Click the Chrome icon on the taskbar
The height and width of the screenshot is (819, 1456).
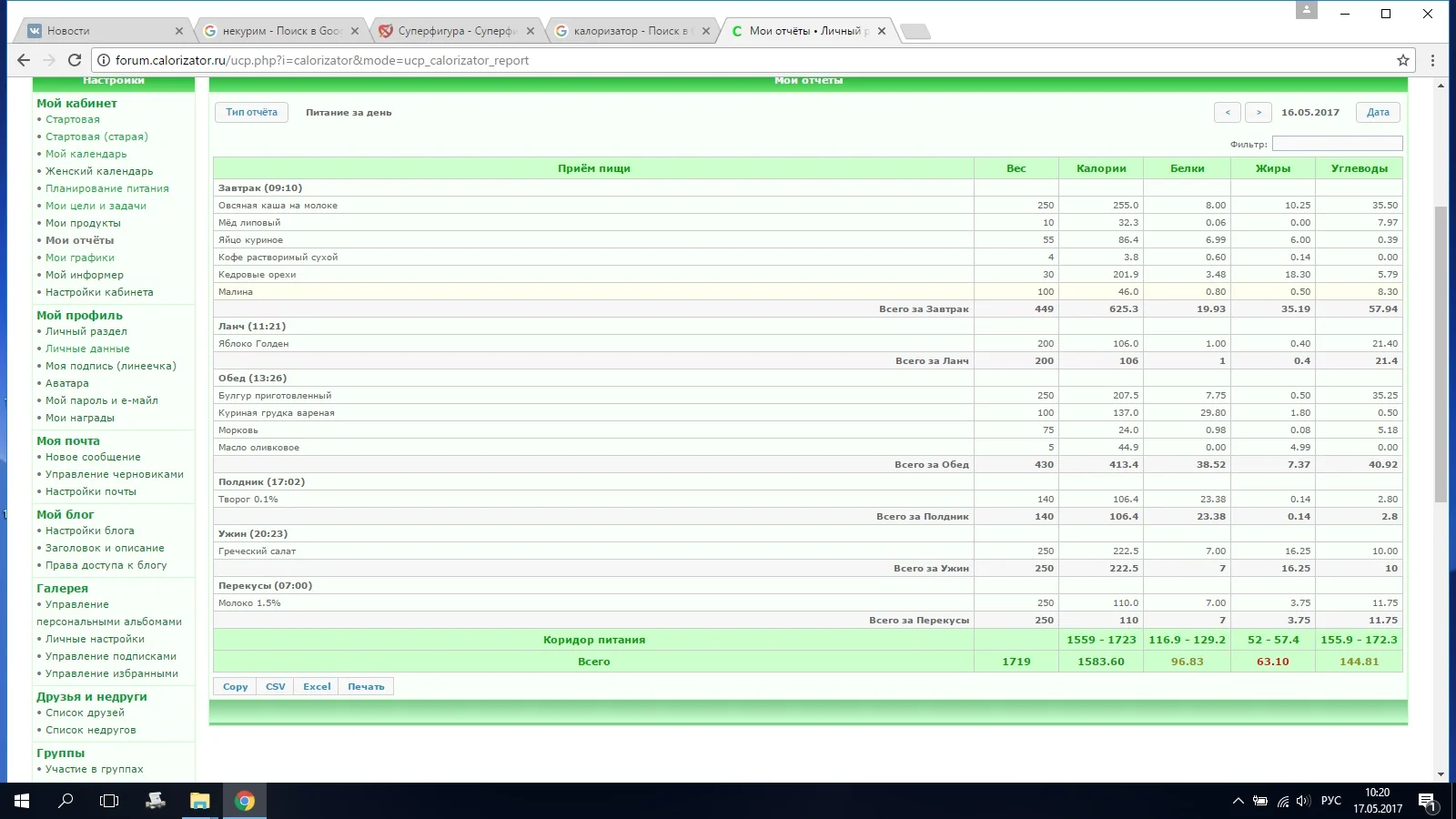coord(244,801)
